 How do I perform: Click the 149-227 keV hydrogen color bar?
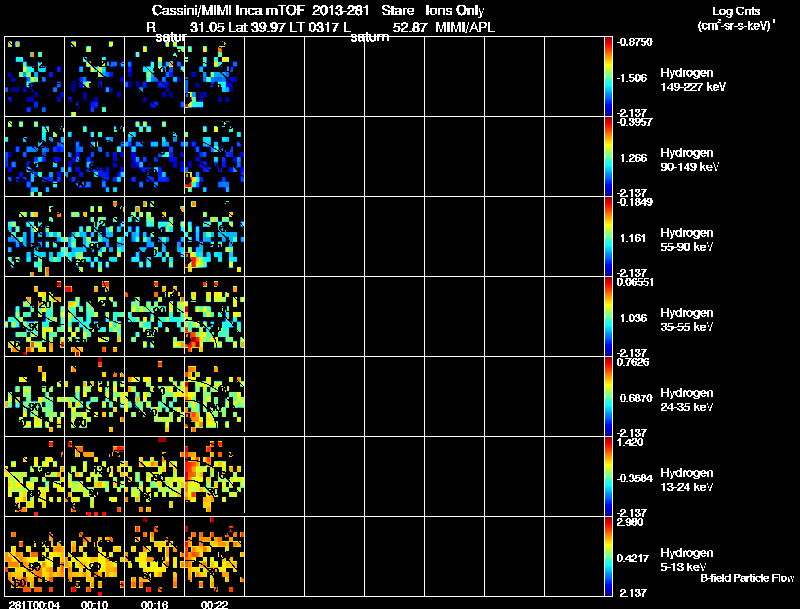pyautogui.click(x=608, y=77)
